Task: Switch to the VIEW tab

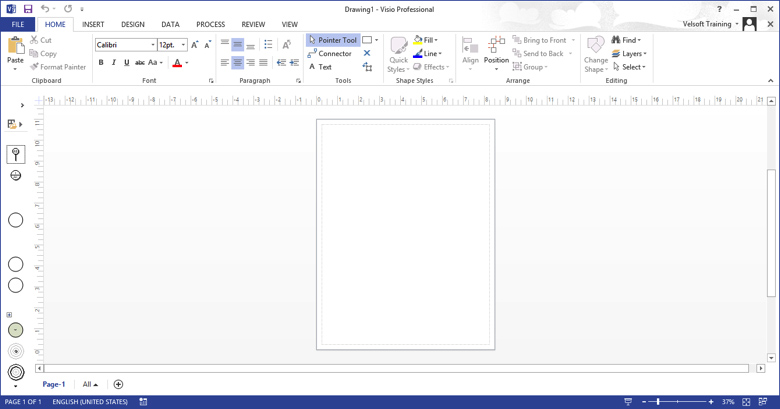Action: tap(290, 24)
